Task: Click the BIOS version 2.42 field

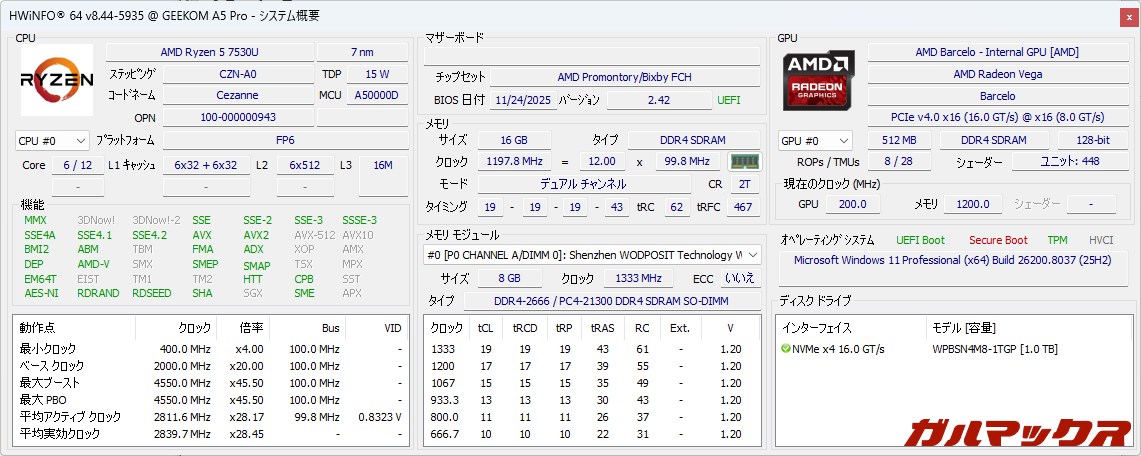Action: (x=659, y=100)
